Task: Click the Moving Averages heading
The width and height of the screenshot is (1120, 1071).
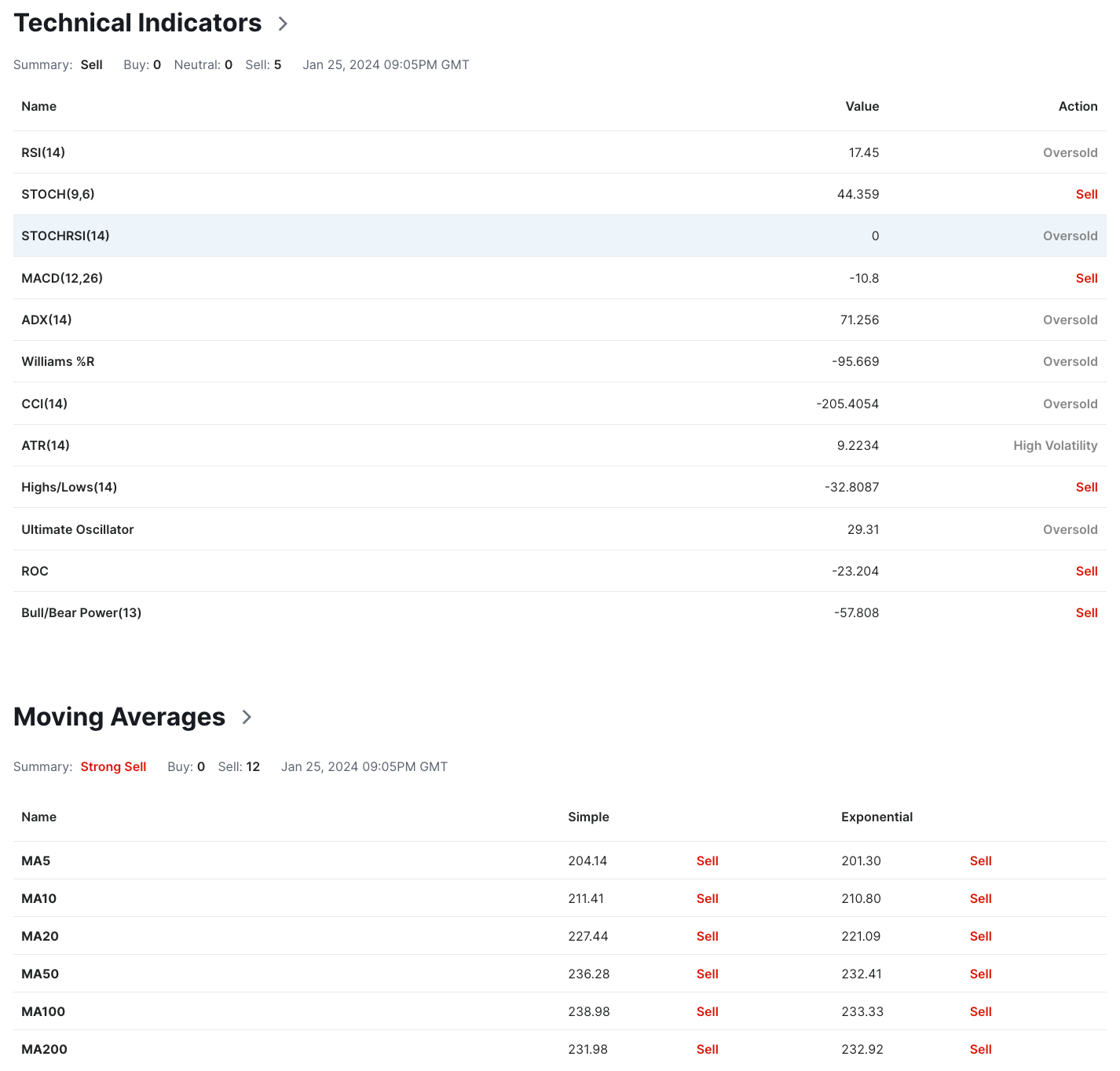Action: 119,717
